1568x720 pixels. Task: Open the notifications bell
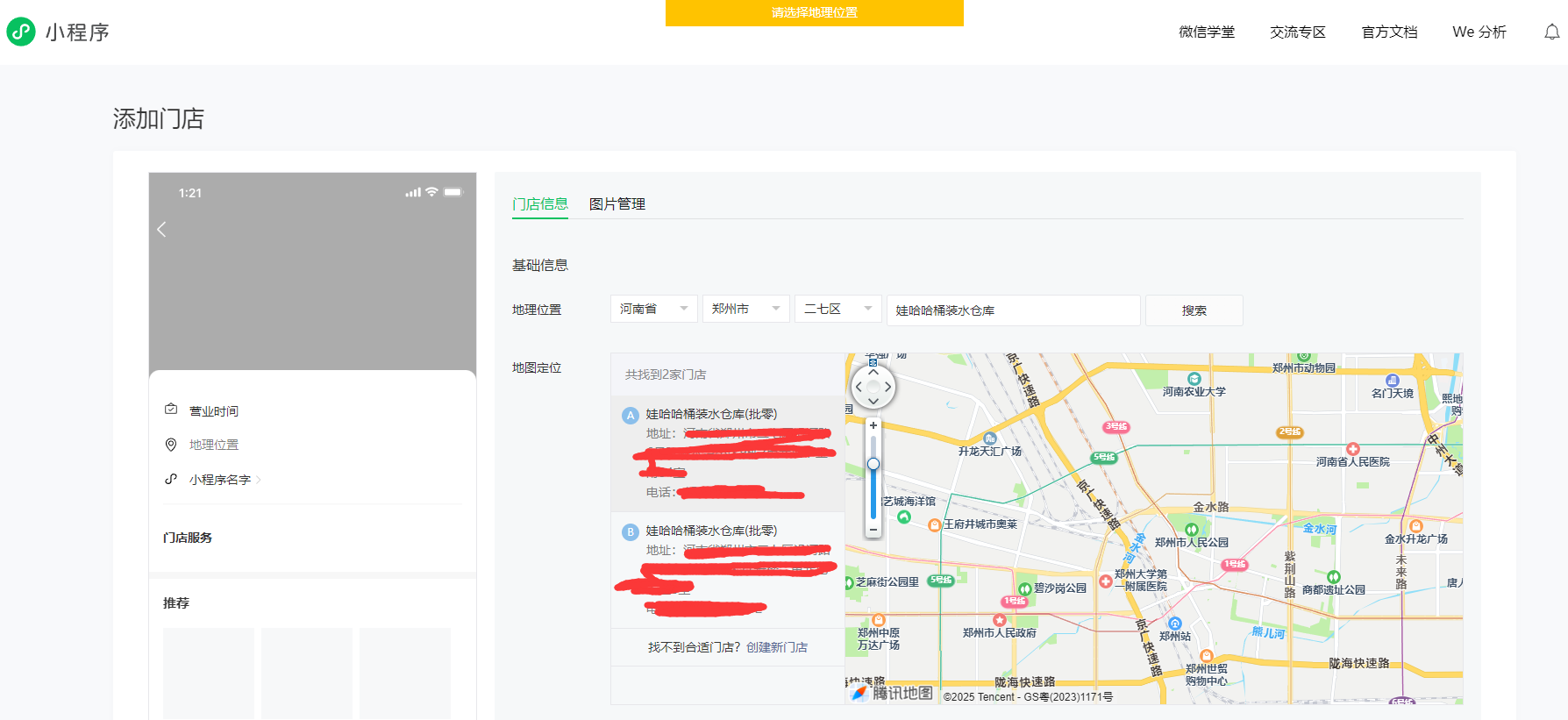click(x=1551, y=32)
